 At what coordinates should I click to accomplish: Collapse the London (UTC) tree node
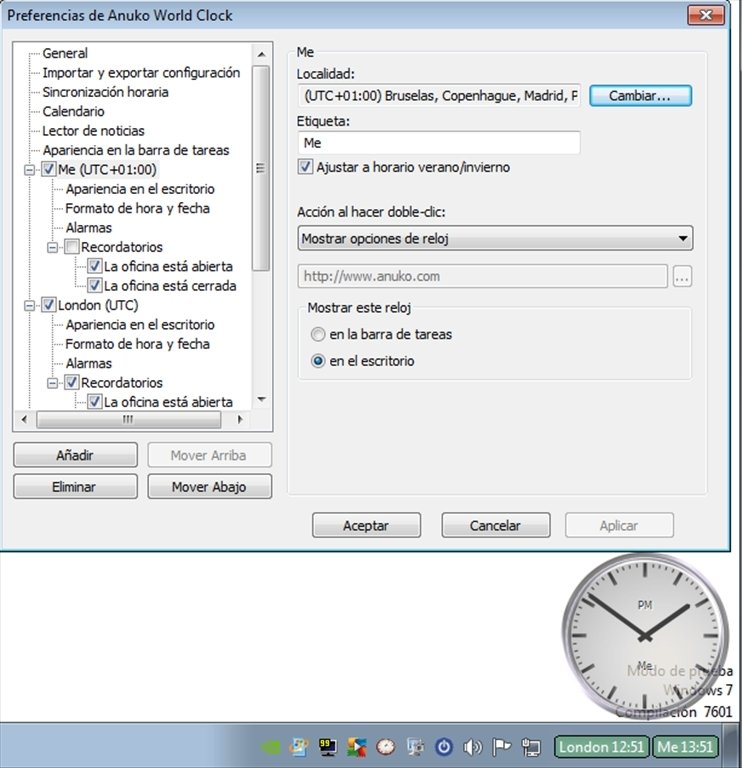(30, 306)
